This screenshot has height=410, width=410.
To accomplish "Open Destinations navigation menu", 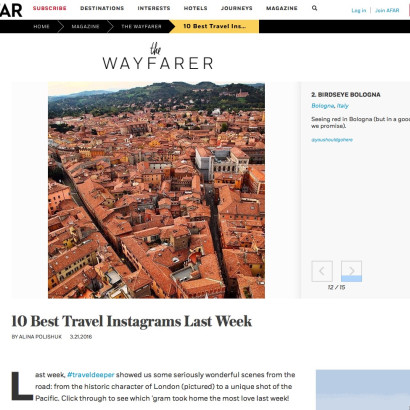I will (x=102, y=8).
